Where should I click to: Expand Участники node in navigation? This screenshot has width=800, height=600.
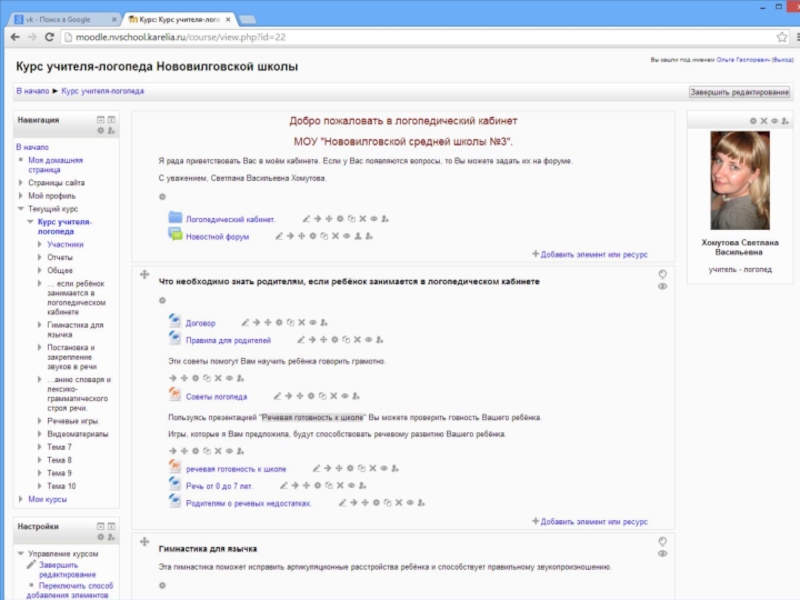[x=39, y=244]
